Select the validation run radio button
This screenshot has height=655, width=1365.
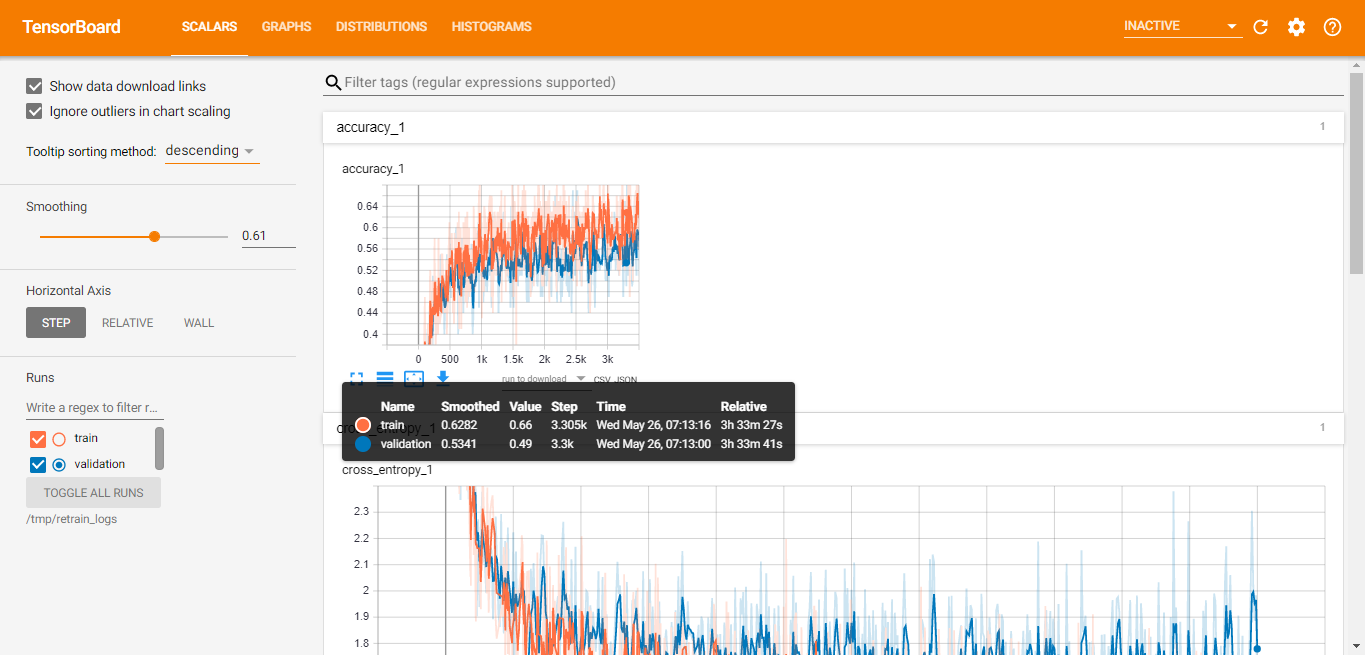[59, 464]
